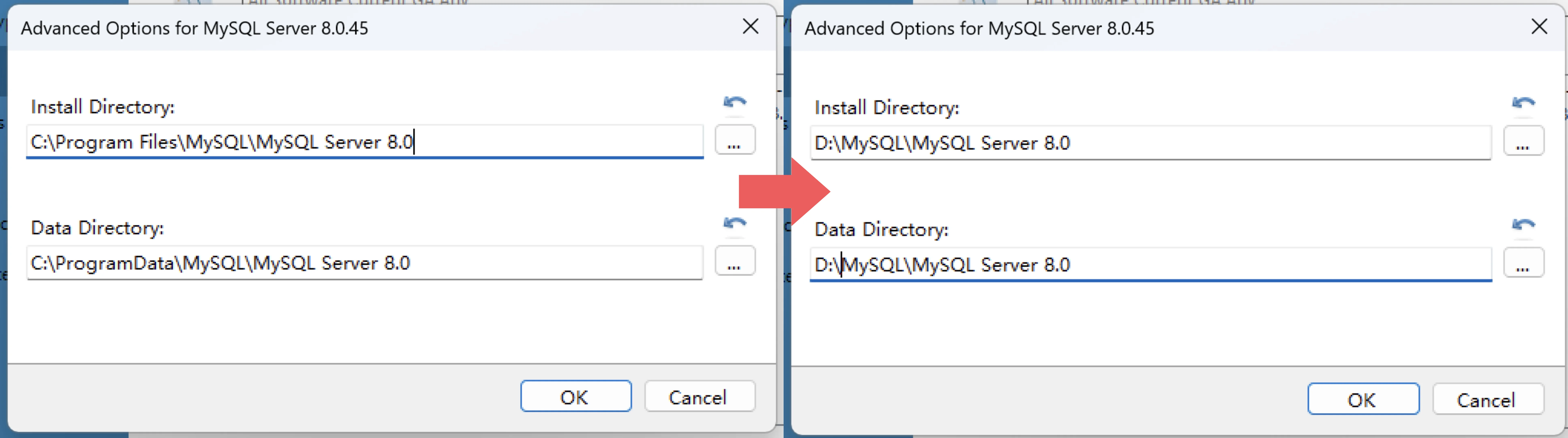Close the left Advanced Options dialog
Viewport: 1568px width, 438px height.
751,26
